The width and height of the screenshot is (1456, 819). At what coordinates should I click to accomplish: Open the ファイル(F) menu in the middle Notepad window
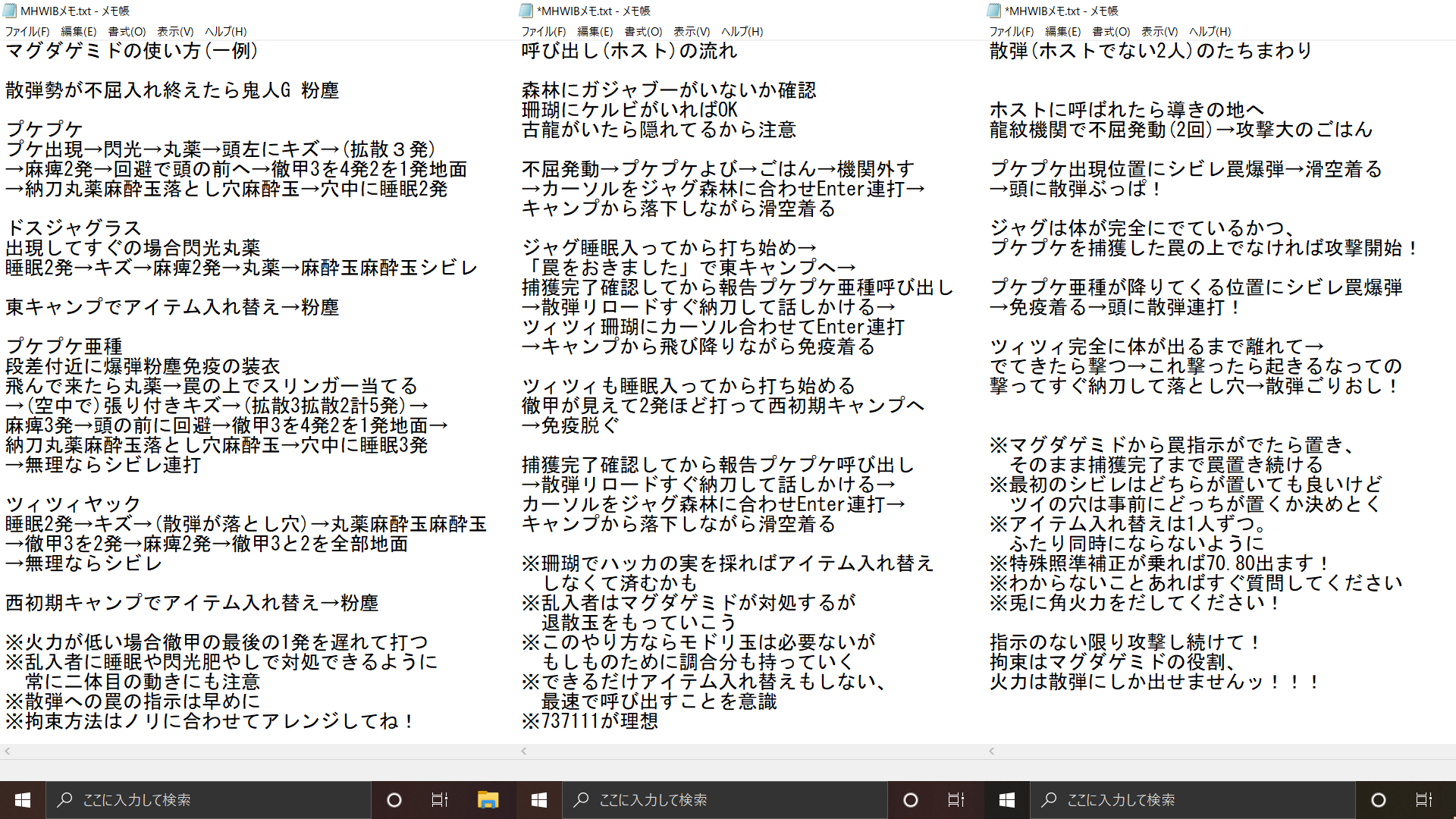coord(544,32)
